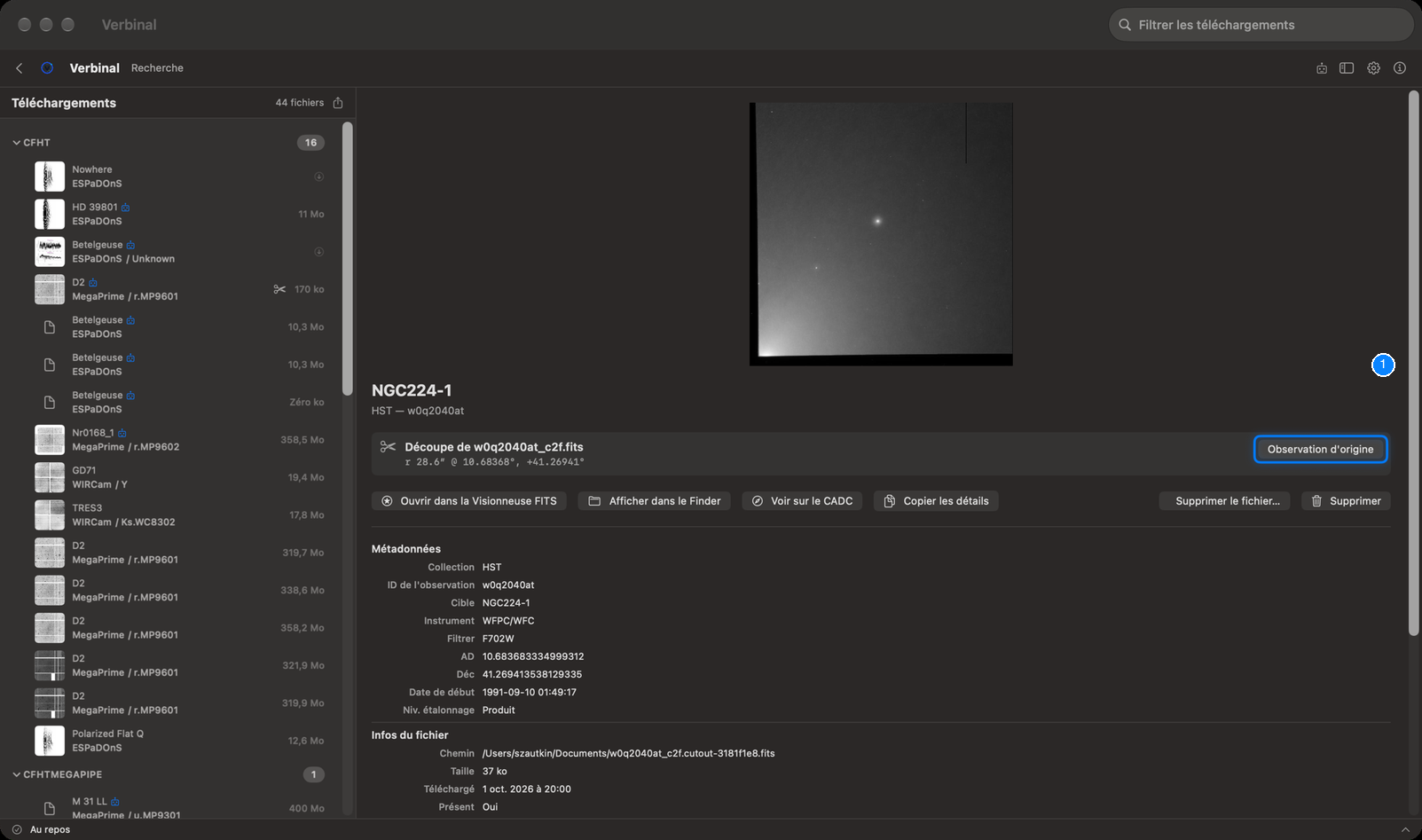The image size is (1422, 840).
Task: Show app info via the info icon
Action: click(1400, 68)
